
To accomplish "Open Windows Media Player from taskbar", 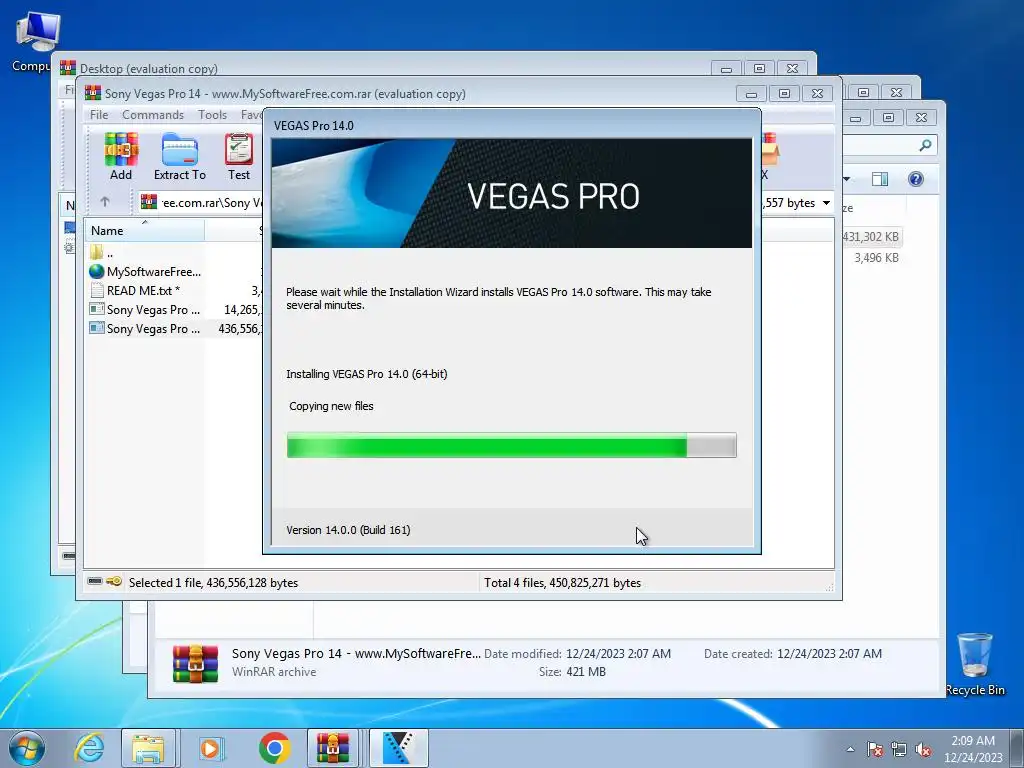I will (x=211, y=748).
